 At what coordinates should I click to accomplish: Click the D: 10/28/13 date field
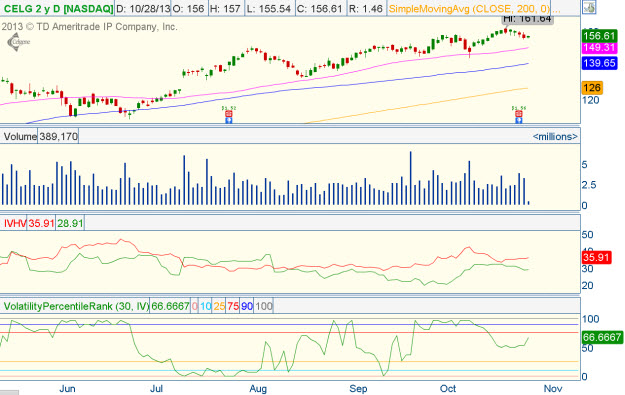[x=143, y=8]
